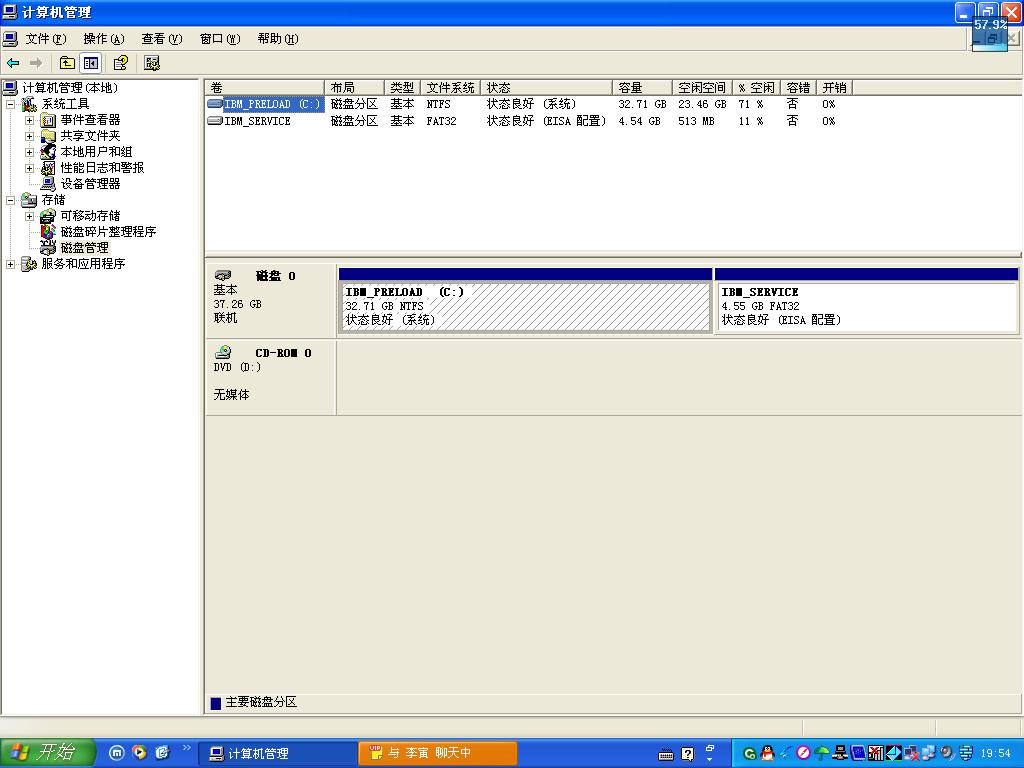Launch the media player quick launch icon

click(x=139, y=753)
